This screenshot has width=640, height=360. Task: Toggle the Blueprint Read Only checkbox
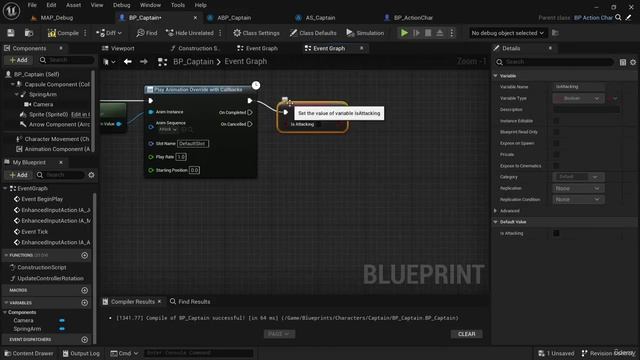click(556, 132)
